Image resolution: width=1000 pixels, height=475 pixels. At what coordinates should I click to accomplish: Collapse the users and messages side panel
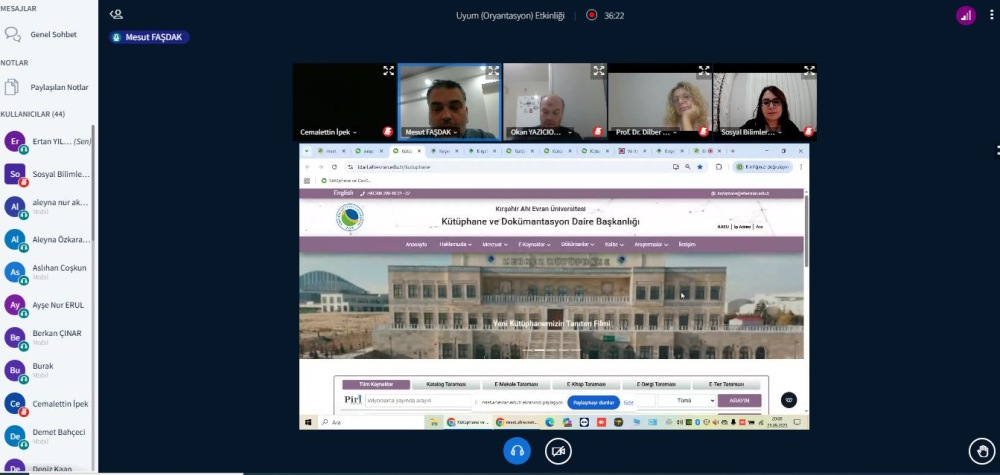pos(116,15)
